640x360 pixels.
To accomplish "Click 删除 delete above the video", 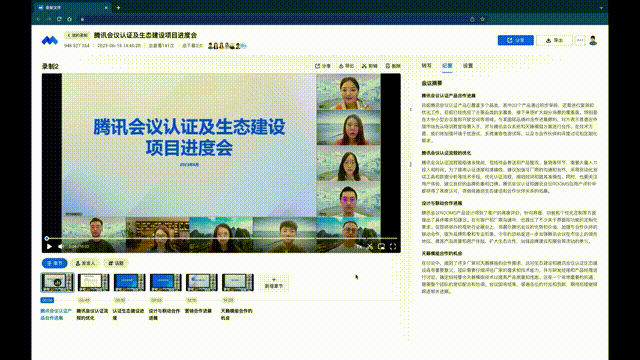I will click(x=393, y=66).
